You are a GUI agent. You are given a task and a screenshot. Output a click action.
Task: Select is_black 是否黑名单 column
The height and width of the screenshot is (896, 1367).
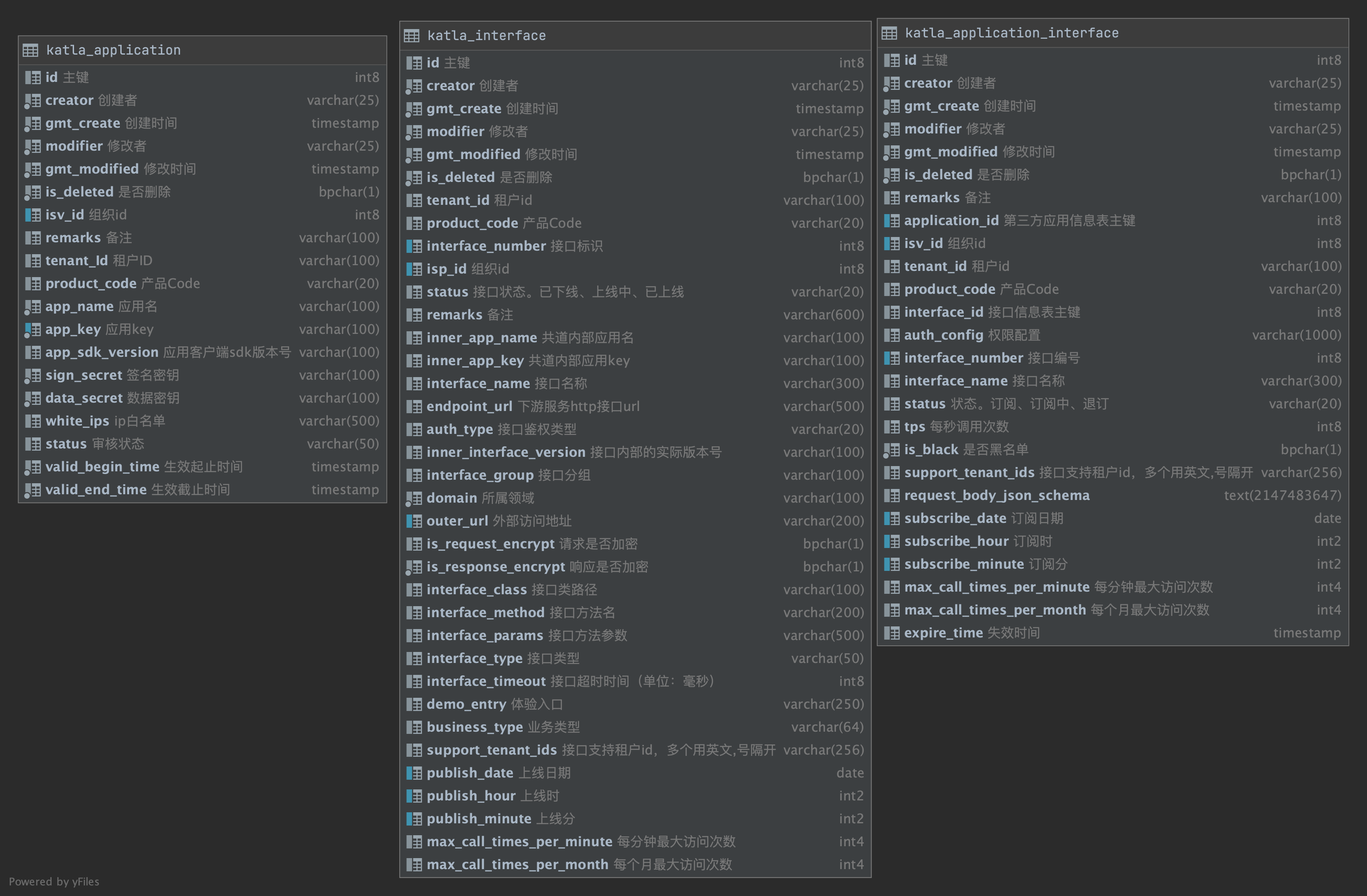(1113, 450)
